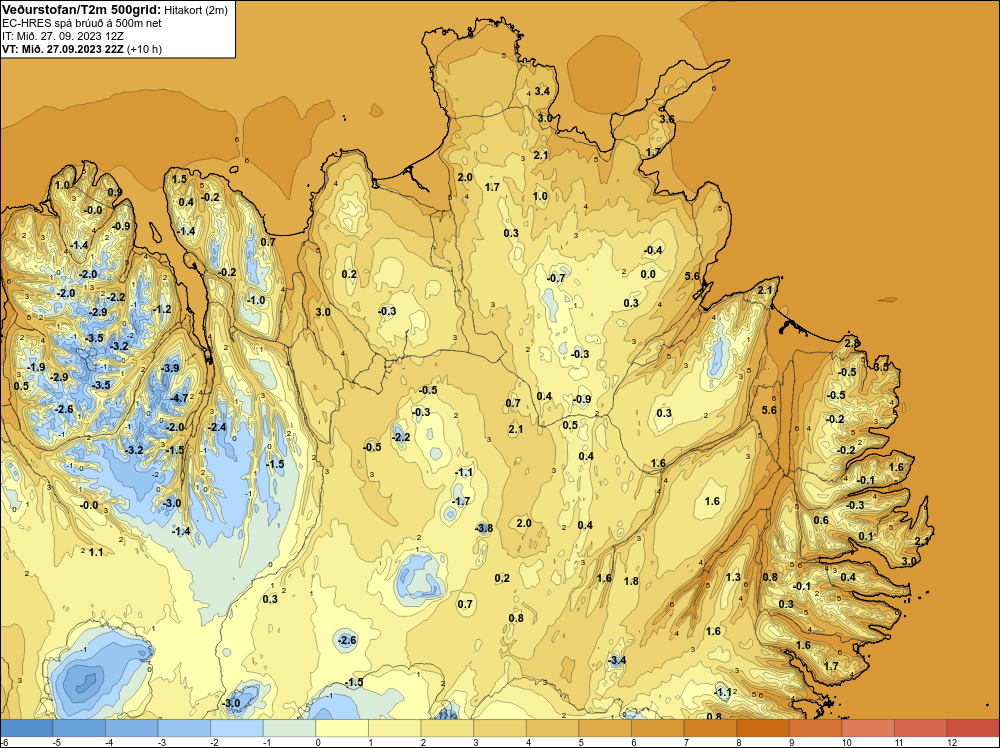Click the '3.4' temperature label in north
The width and height of the screenshot is (1000, 748).
coord(542,91)
